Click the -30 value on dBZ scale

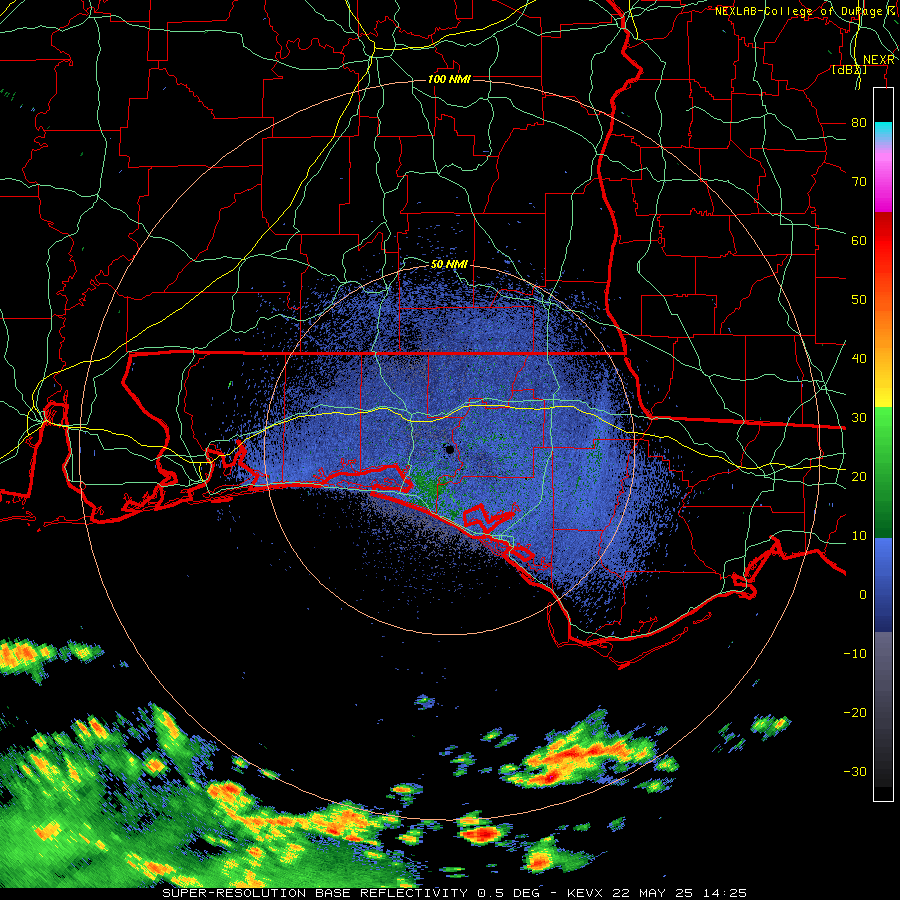click(855, 771)
